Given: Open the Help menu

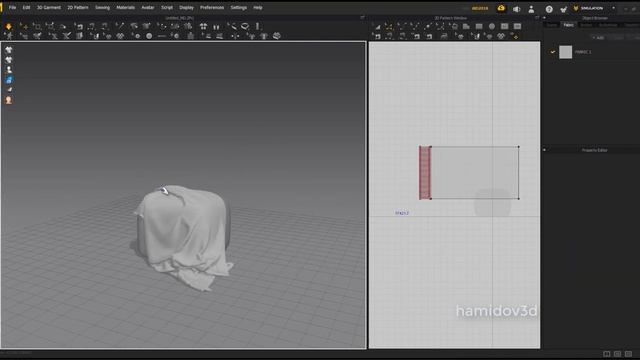Looking at the screenshot, I should [x=258, y=8].
